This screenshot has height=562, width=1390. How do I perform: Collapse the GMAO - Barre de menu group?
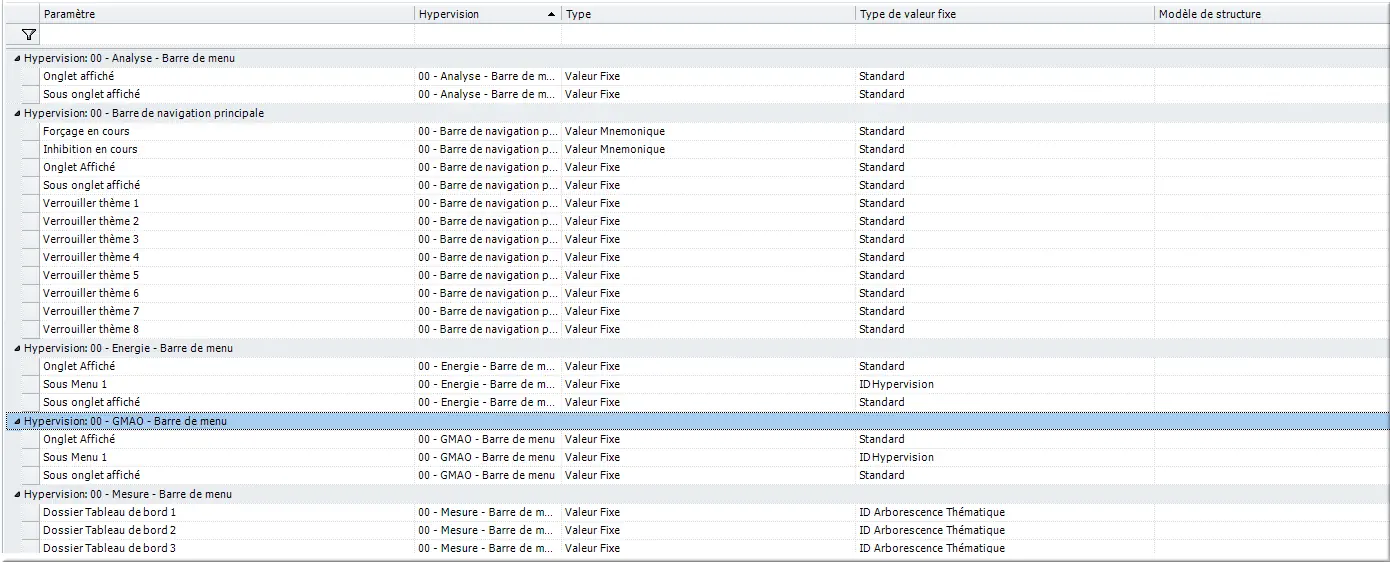16,422
